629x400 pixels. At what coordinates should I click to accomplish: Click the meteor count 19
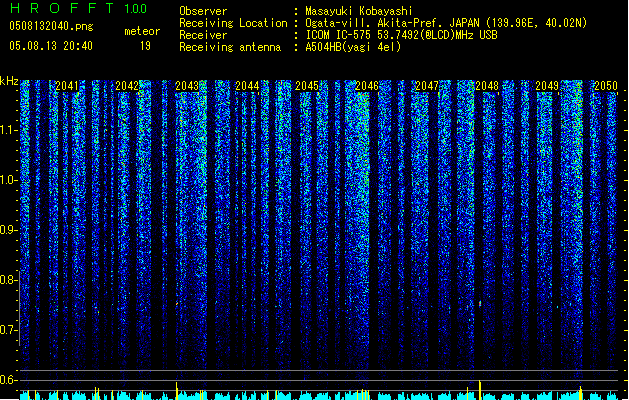coord(145,46)
